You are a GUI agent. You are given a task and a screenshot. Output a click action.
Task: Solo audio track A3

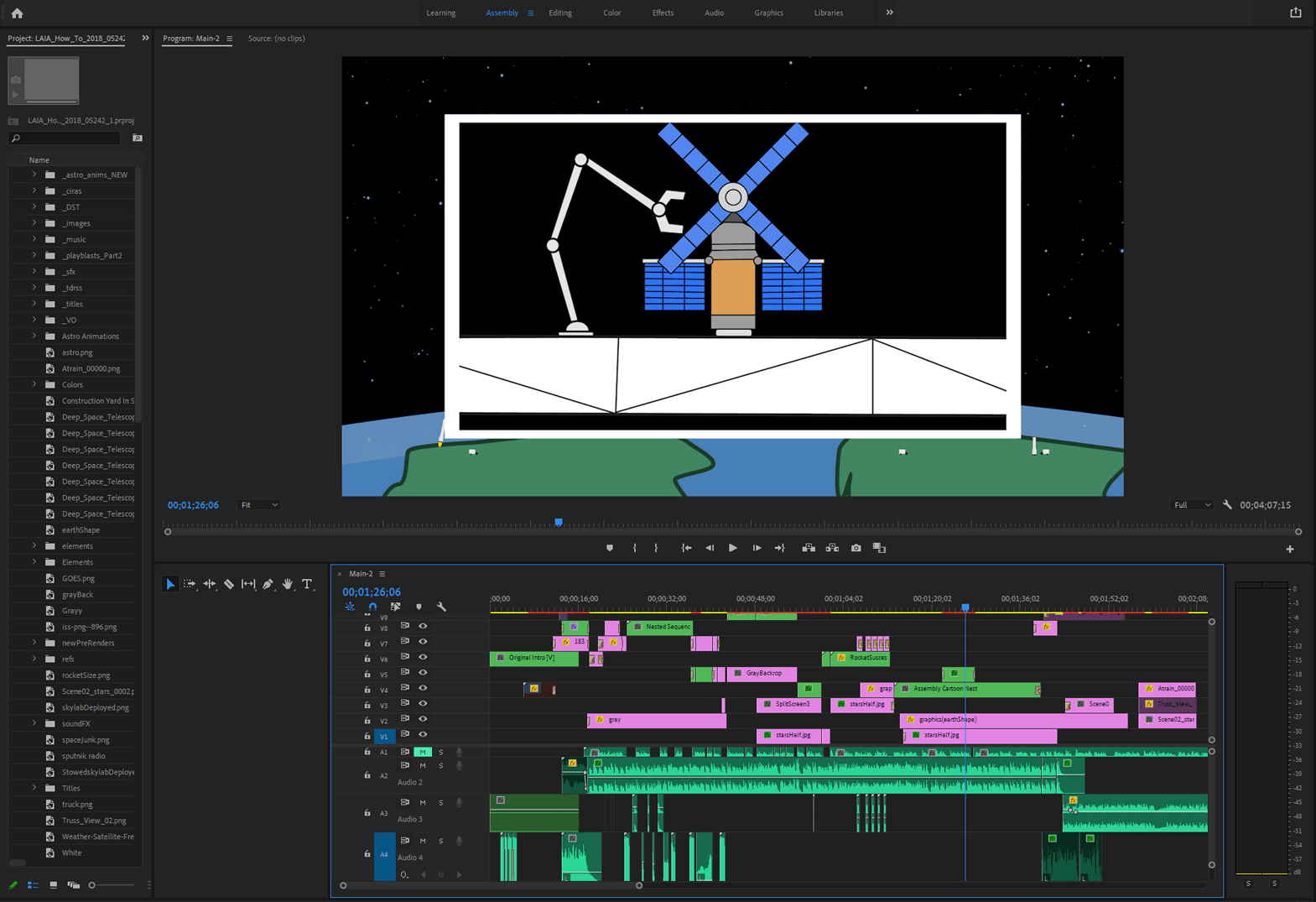(x=441, y=803)
